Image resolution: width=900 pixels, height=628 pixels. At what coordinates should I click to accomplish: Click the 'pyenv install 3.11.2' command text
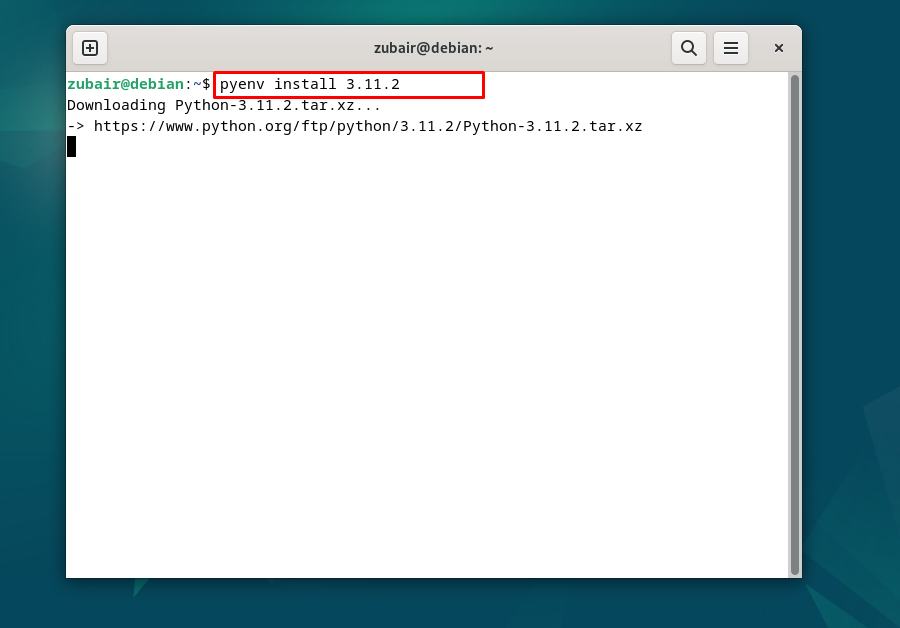pyautogui.click(x=309, y=84)
